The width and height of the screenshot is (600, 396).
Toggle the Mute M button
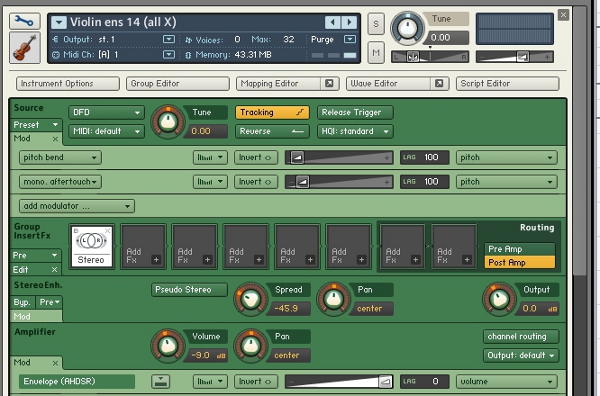point(376,52)
